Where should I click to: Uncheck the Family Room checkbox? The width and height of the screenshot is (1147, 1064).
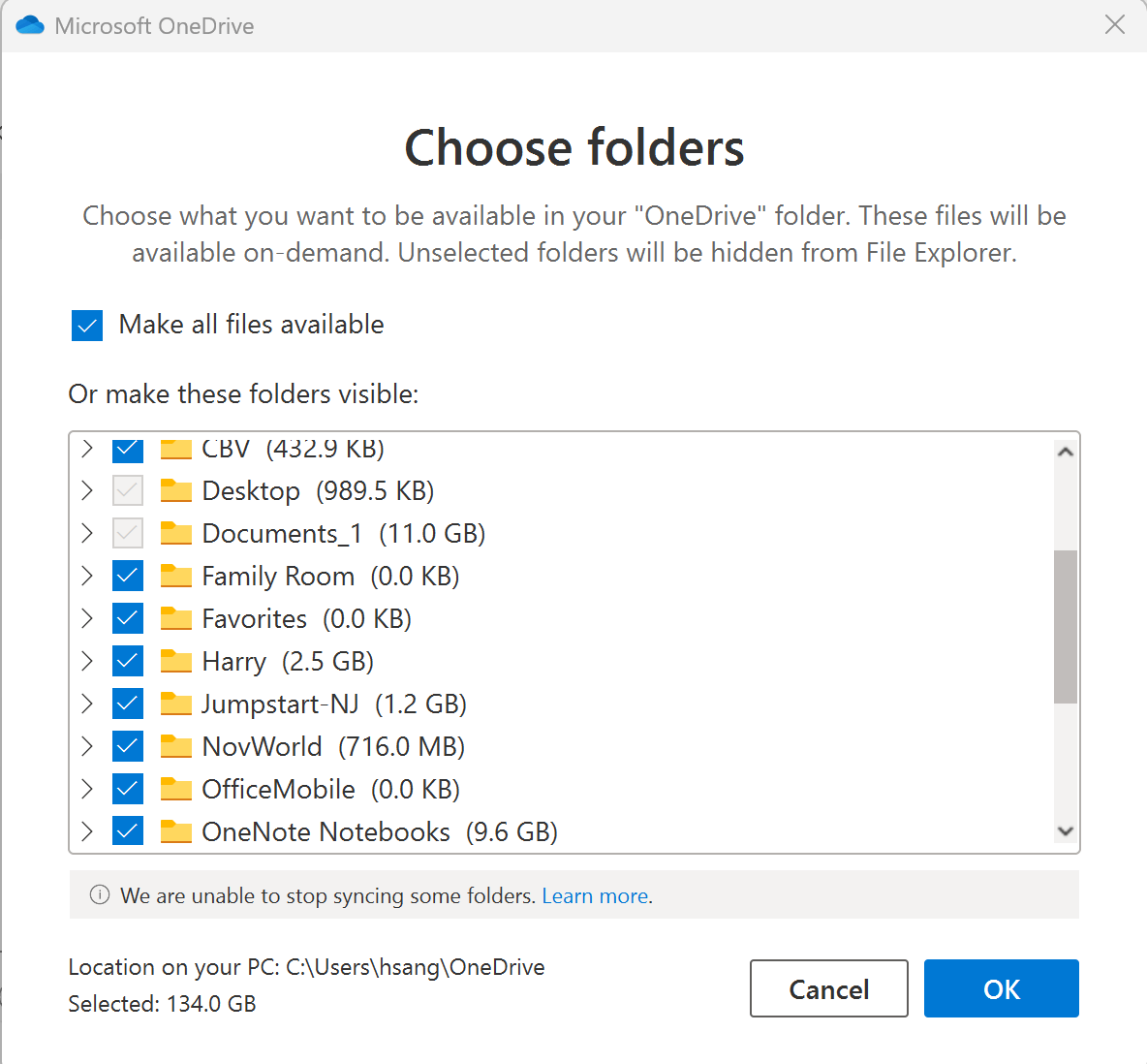[x=127, y=576]
